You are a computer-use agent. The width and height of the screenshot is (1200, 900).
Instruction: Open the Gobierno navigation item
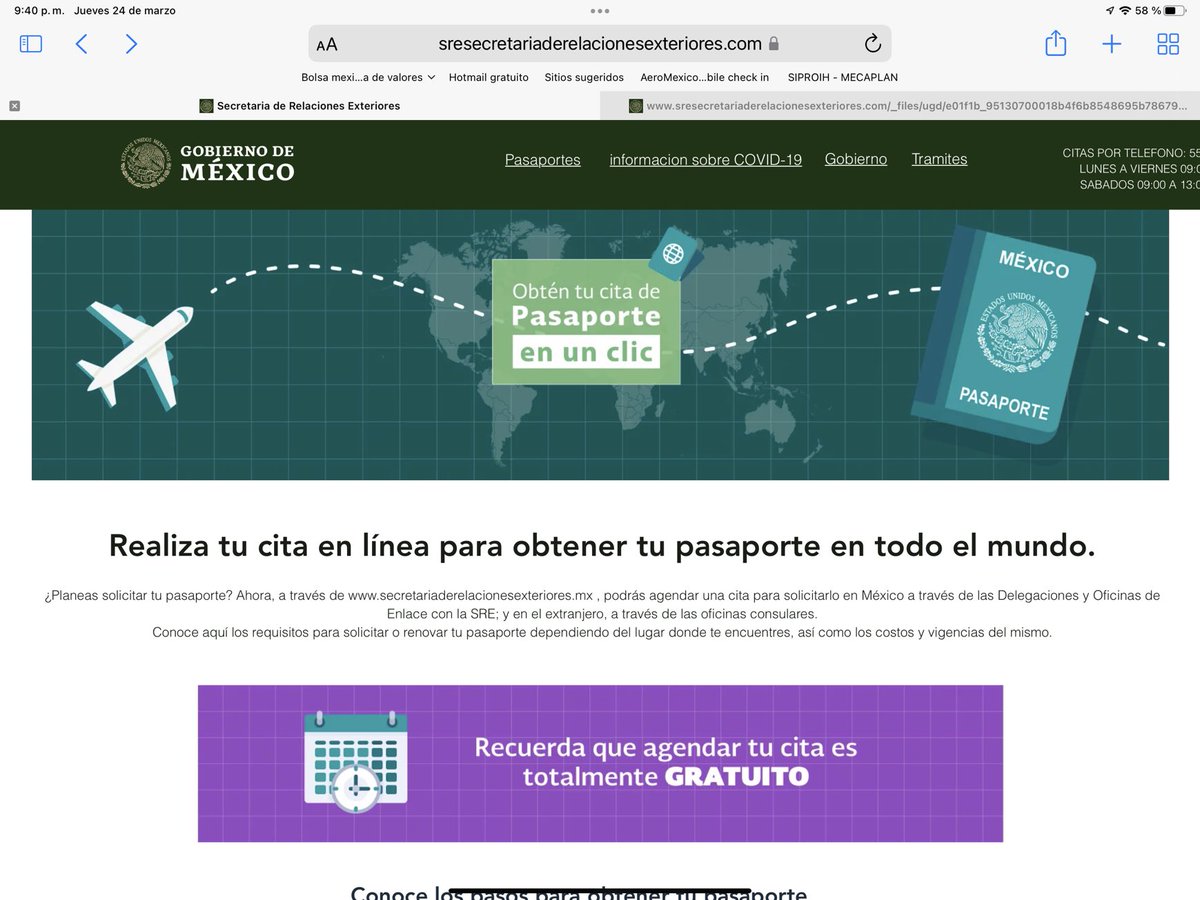[855, 159]
